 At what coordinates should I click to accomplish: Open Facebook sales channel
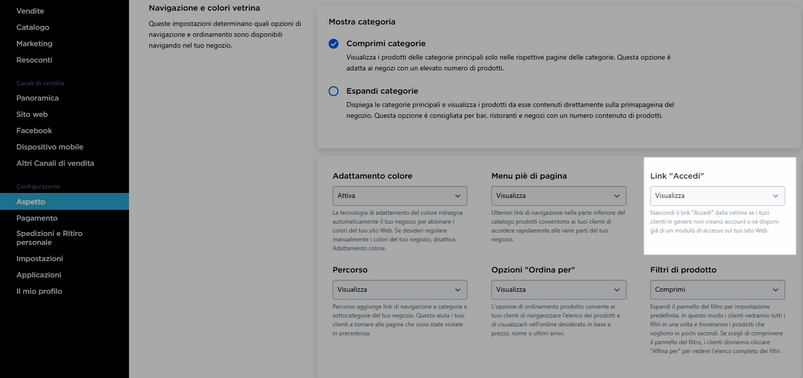click(x=34, y=131)
